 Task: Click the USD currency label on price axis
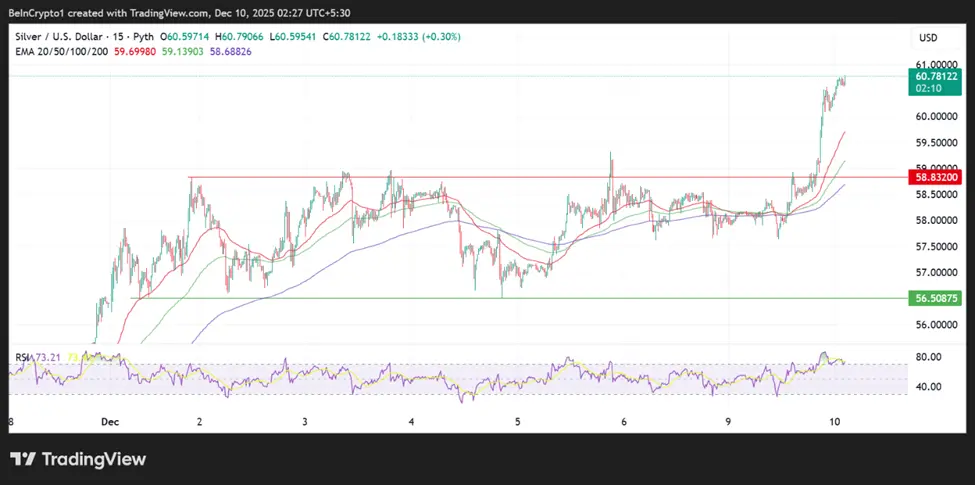928,37
